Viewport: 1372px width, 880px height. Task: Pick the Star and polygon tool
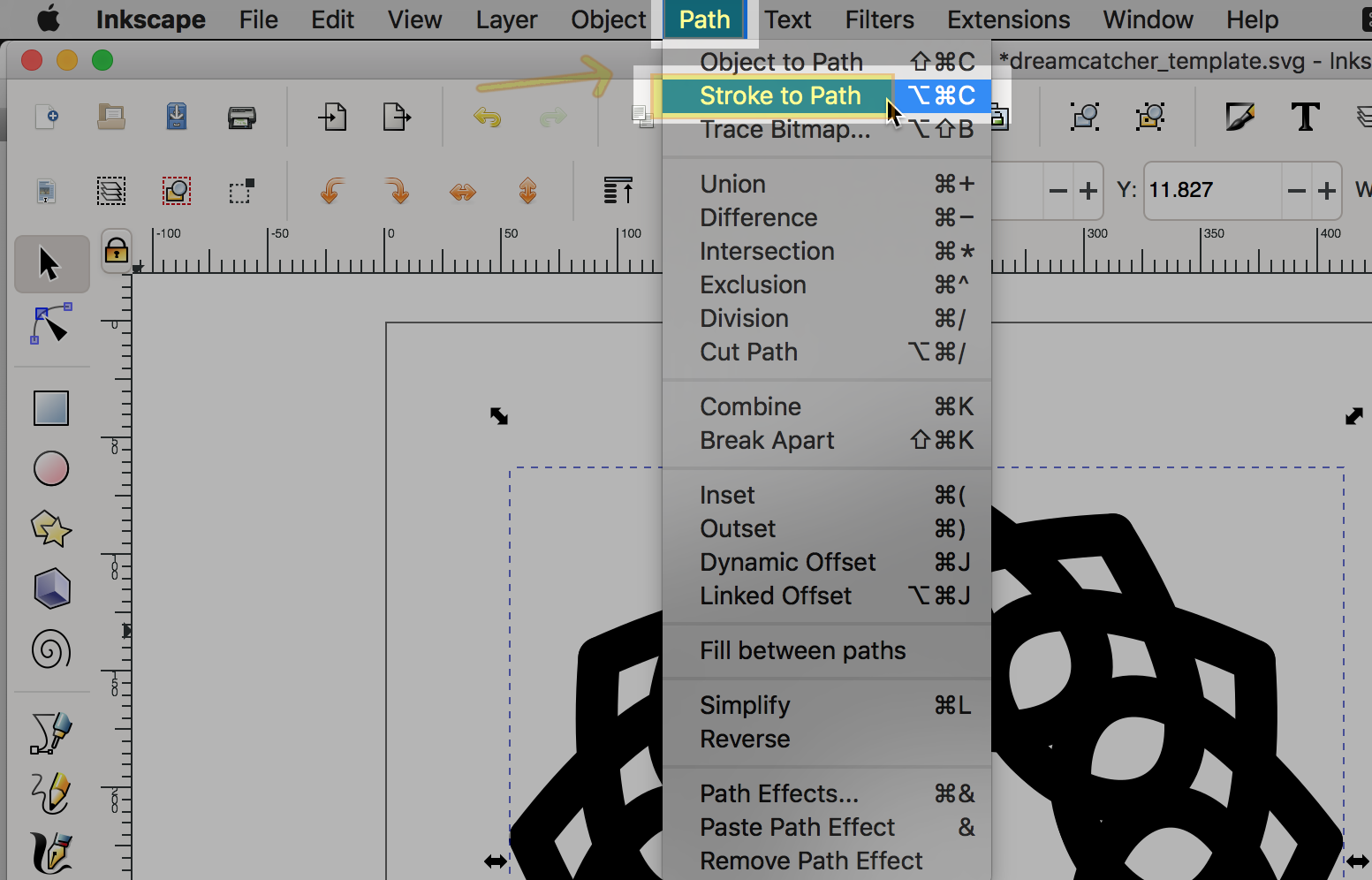[x=51, y=528]
